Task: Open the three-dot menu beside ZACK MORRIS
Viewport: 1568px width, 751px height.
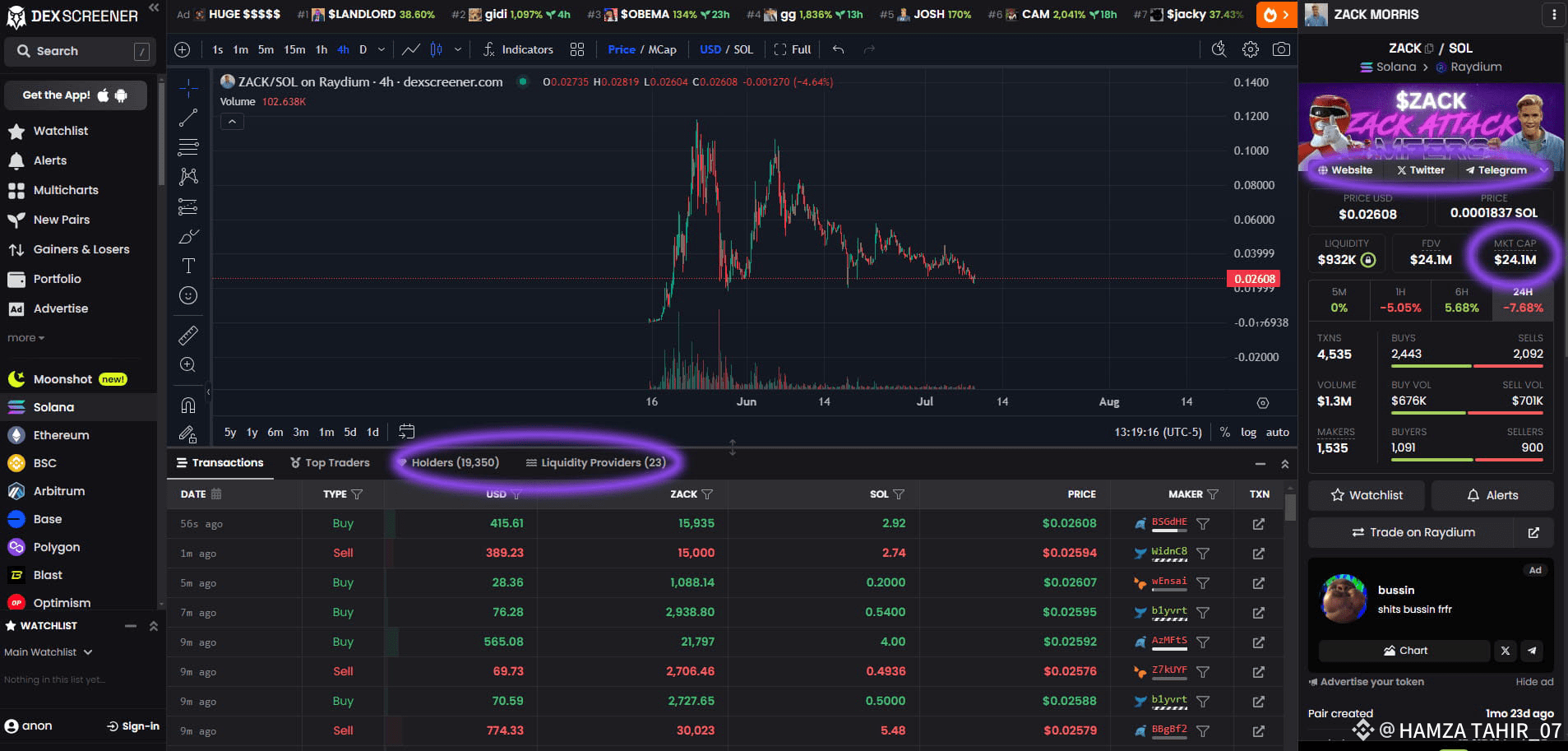Action: pyautogui.click(x=1554, y=15)
